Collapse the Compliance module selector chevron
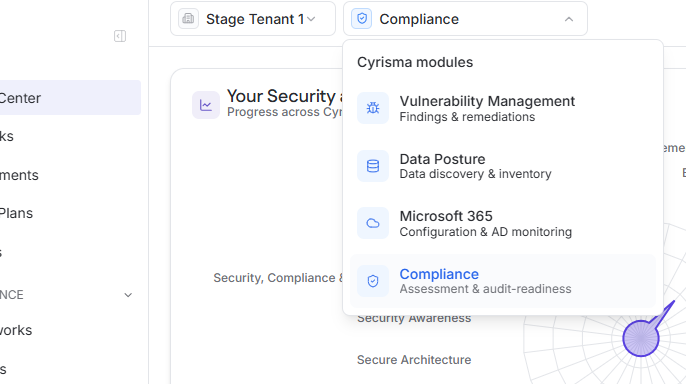This screenshot has height=384, width=686. [x=569, y=19]
